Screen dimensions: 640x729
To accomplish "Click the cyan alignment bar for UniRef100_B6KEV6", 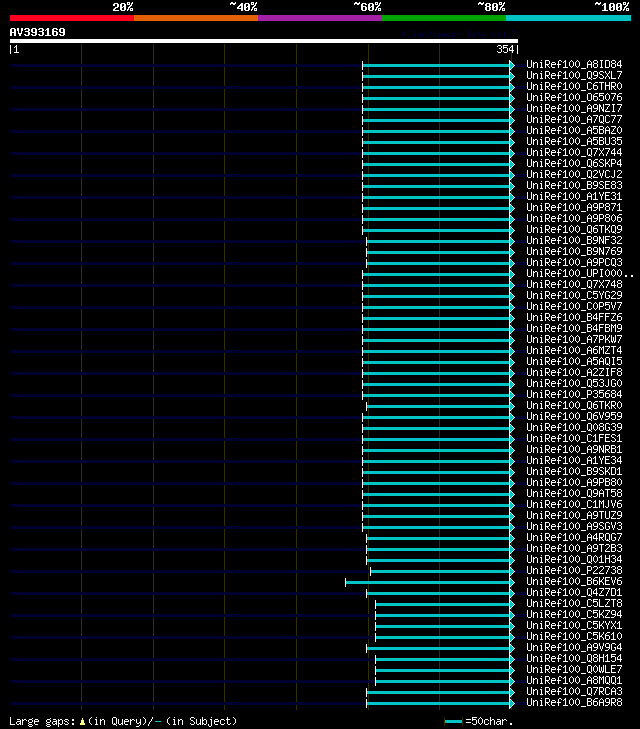I will coord(428,582).
